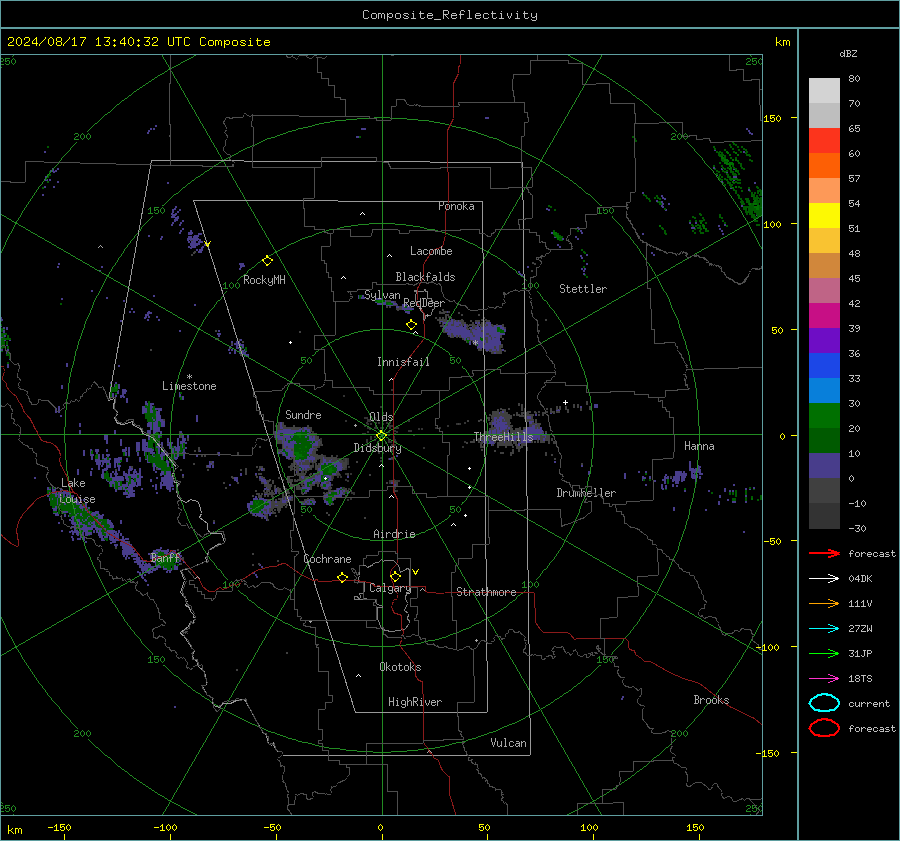Click the Stettler city label

pos(583,289)
